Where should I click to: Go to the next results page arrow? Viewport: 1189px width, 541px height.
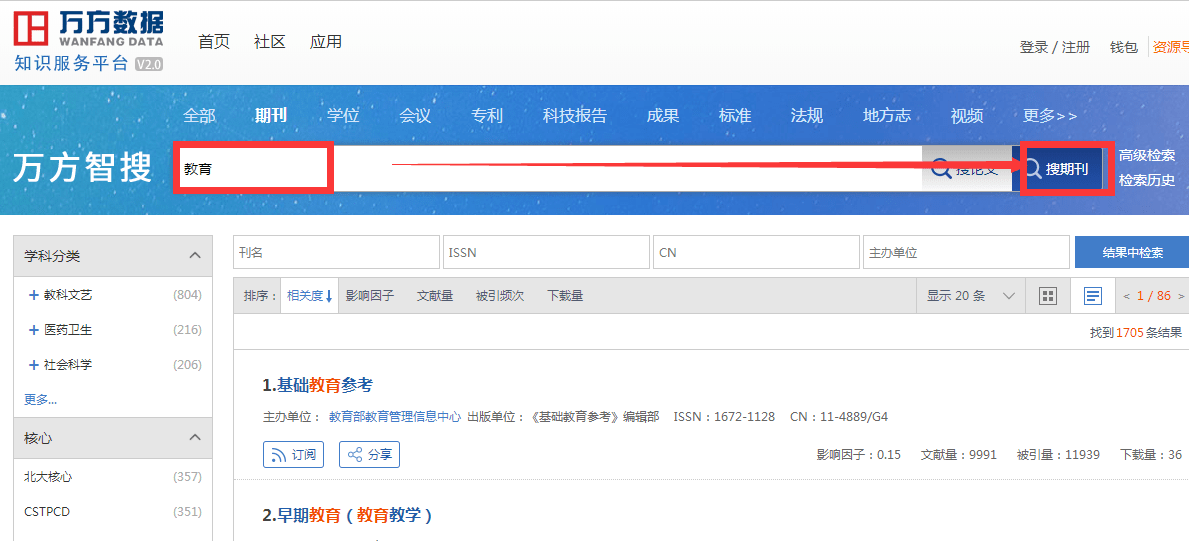1181,297
